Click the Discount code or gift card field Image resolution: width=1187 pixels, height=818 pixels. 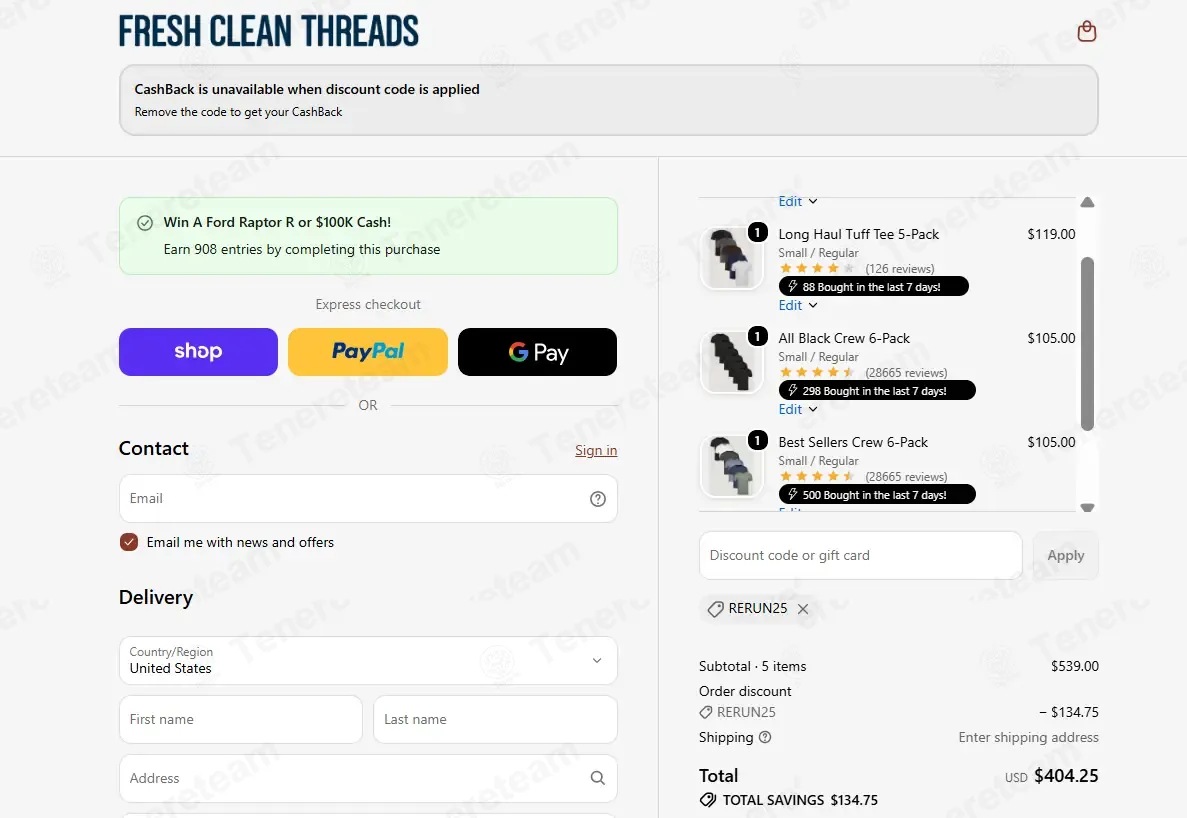(861, 555)
